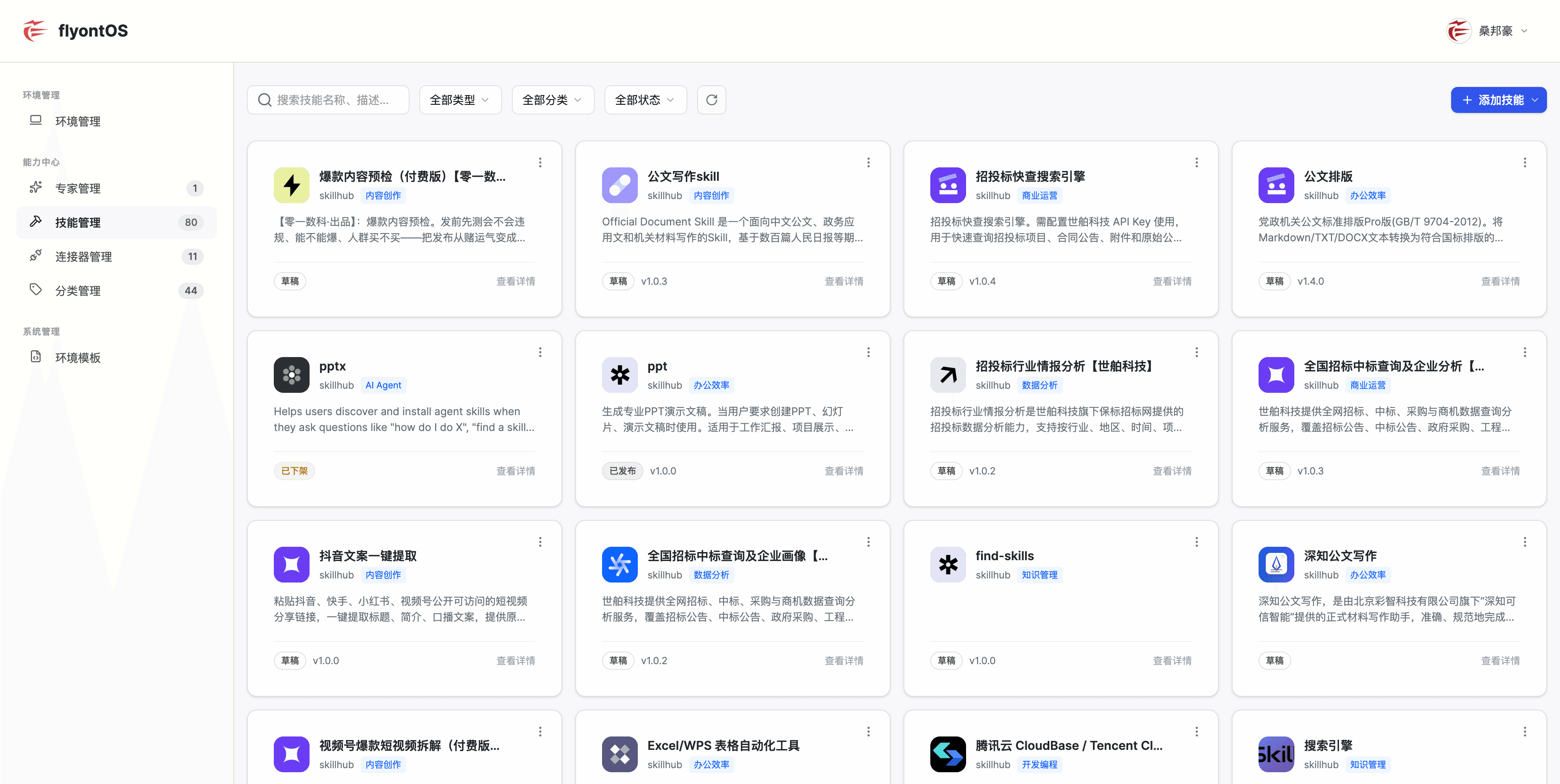
Task: Expand the 全部状态 filter dropdown
Action: tap(646, 100)
